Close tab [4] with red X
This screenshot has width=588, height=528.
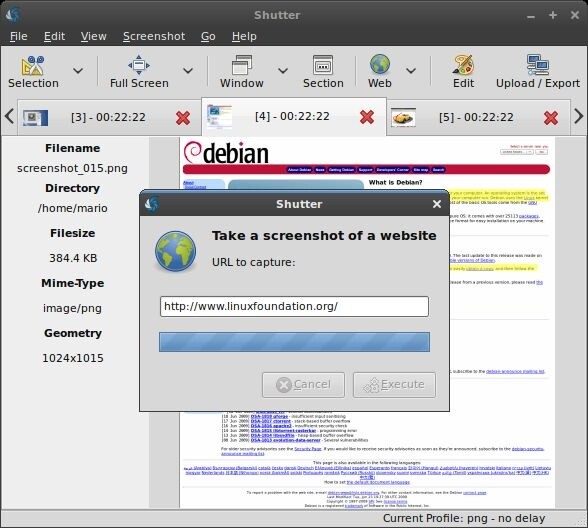[x=367, y=117]
